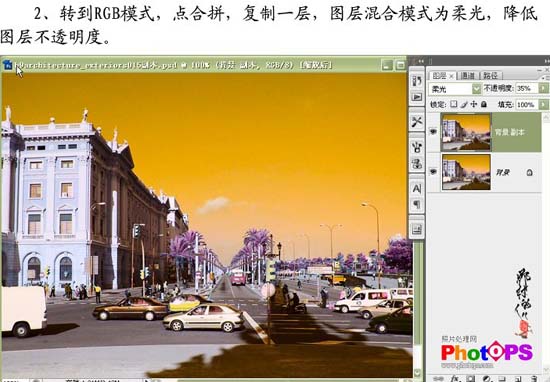Open the opacity slider arrow beside 35%
The width and height of the screenshot is (550, 382).
[x=543, y=88]
